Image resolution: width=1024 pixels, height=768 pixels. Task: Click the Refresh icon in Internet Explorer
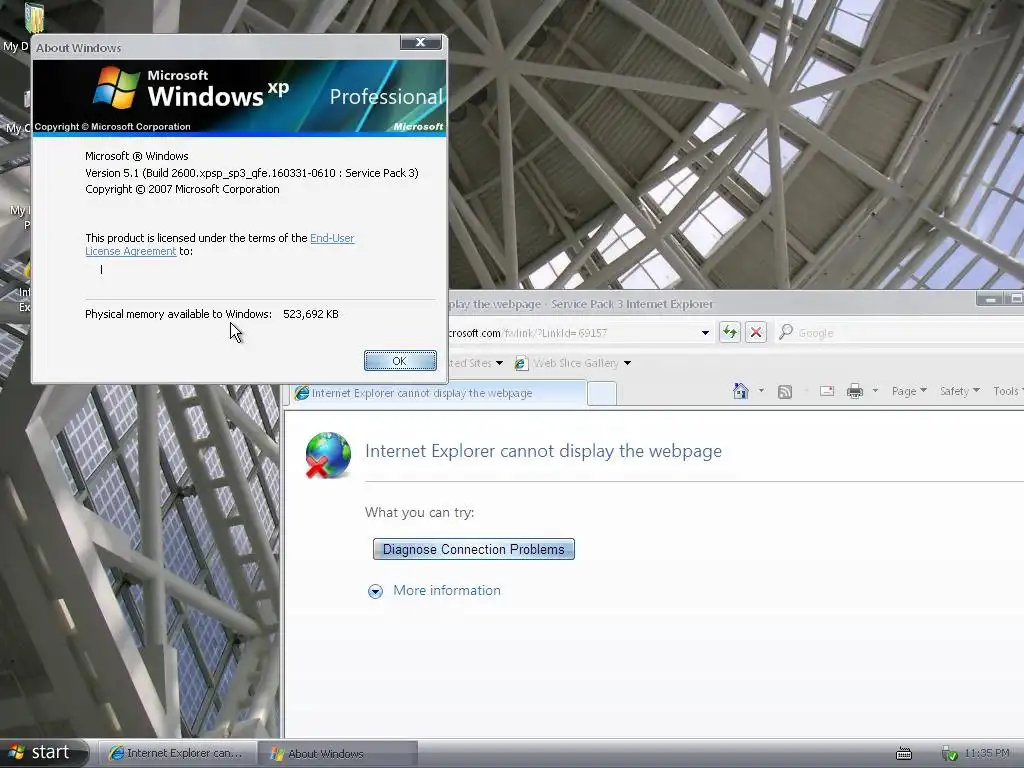(x=729, y=332)
